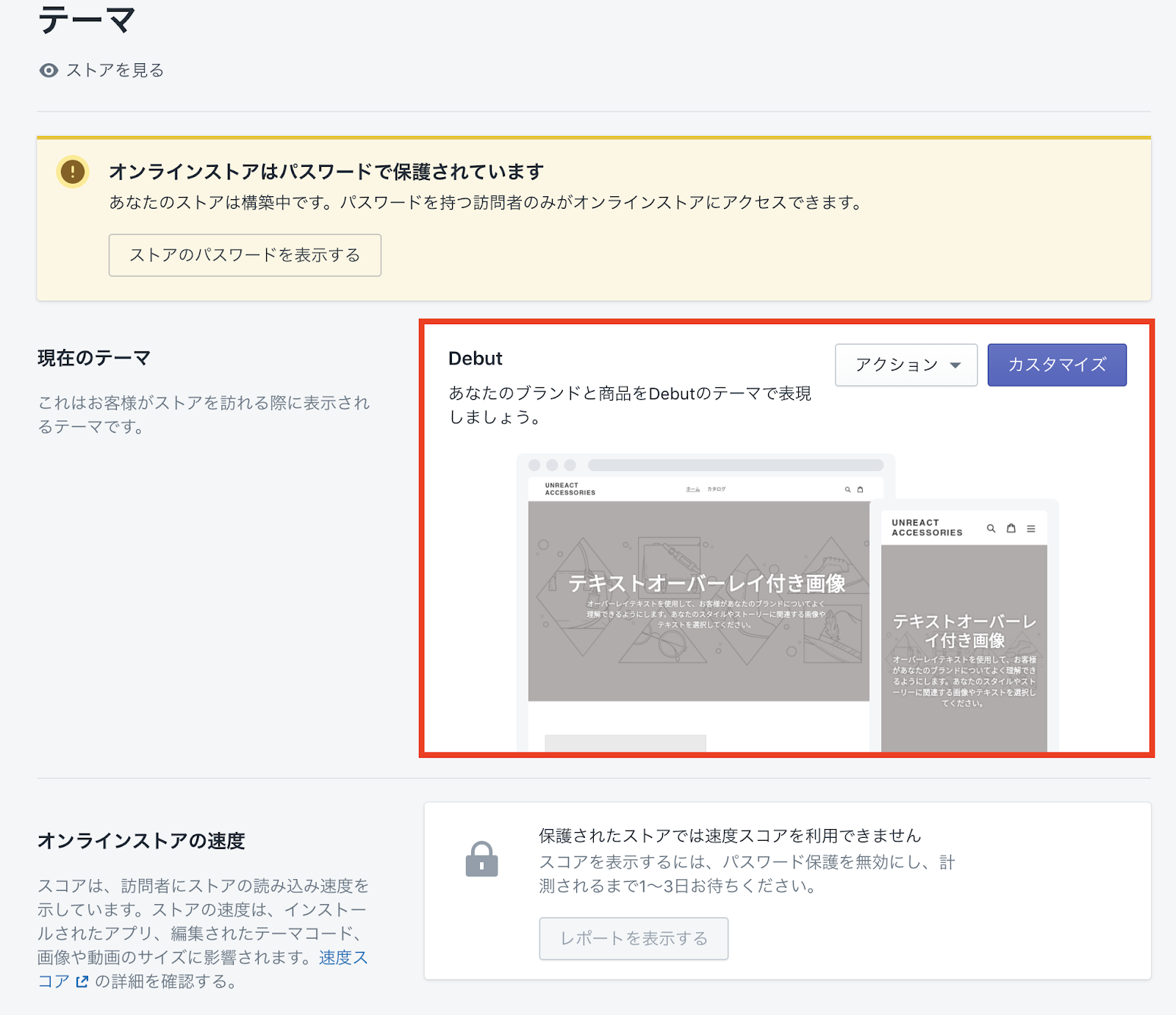Click the mockup browser address bar

pyautogui.click(x=735, y=465)
